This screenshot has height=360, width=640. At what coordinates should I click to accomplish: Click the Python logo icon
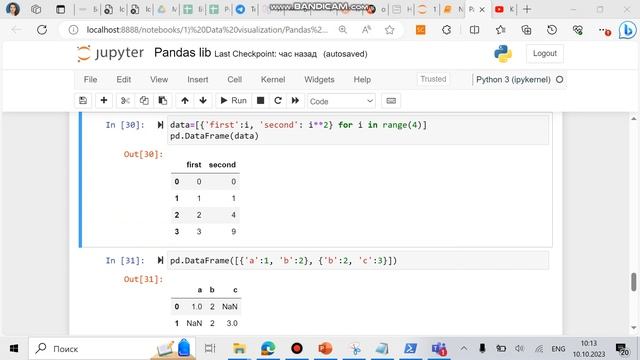pyautogui.click(x=502, y=53)
